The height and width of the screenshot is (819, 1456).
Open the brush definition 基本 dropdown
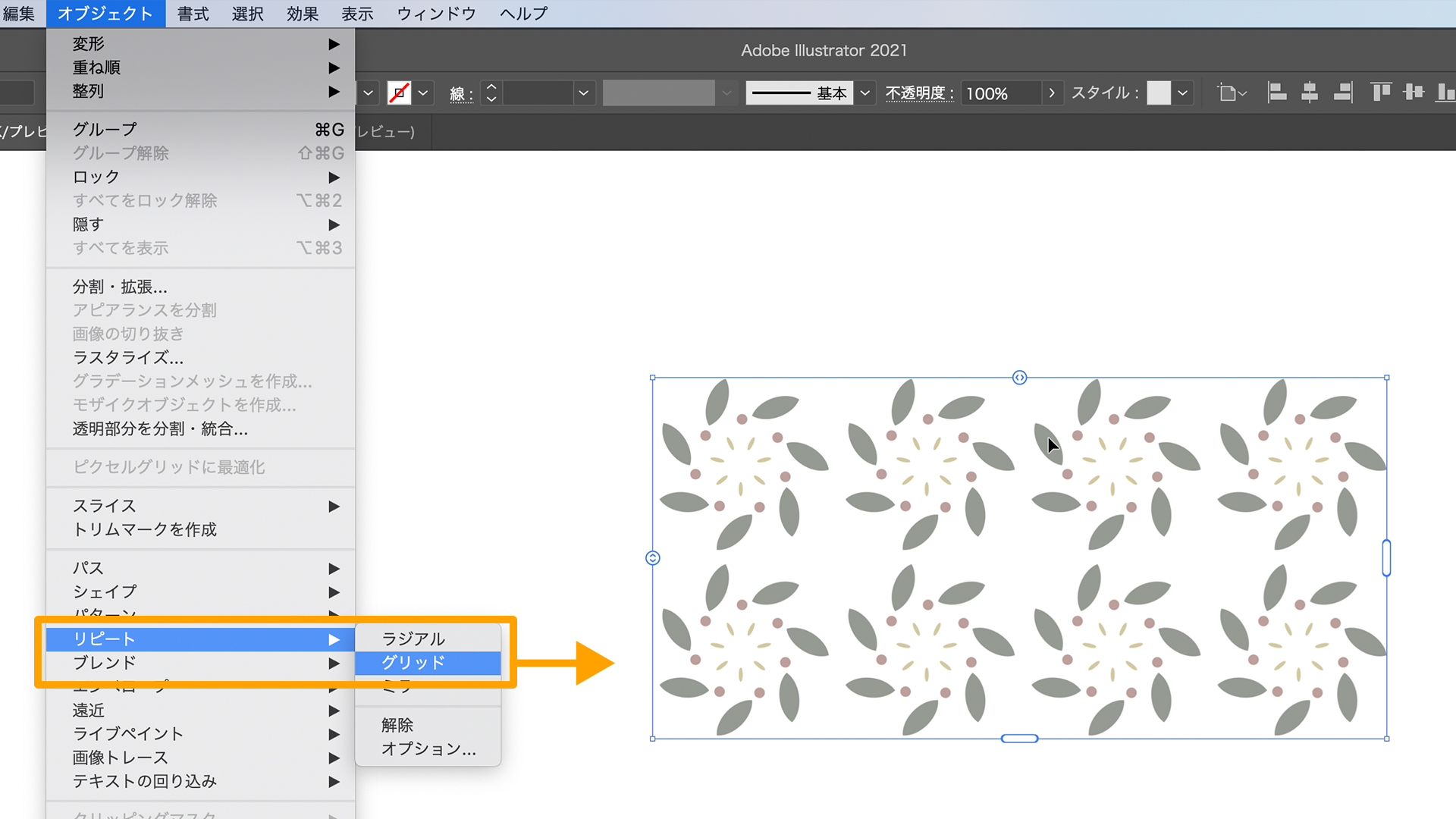864,93
